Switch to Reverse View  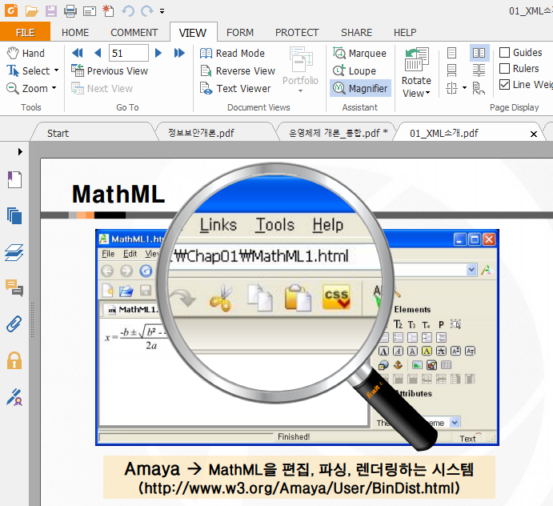[238, 71]
